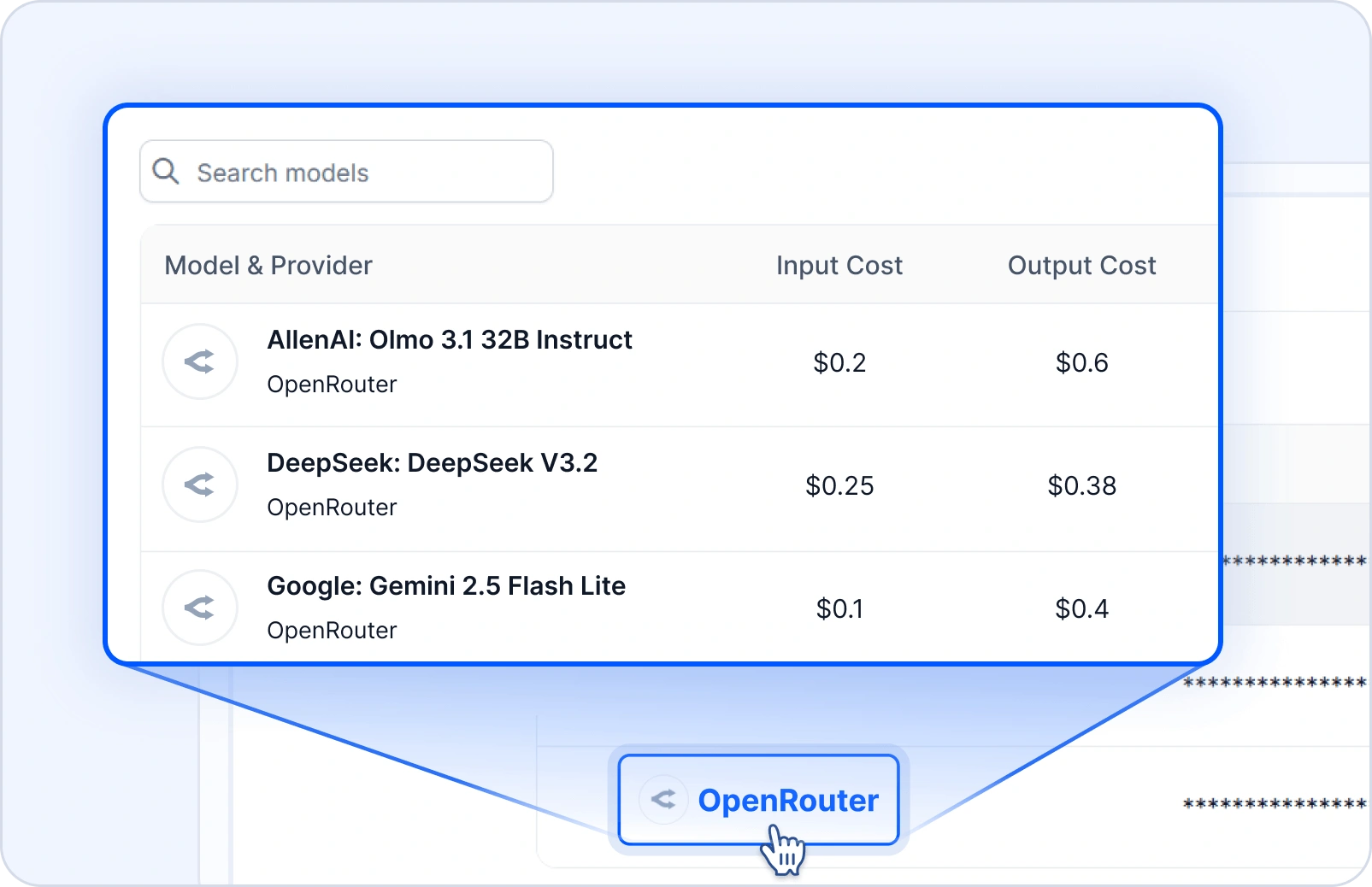Select the routing icon beside AllenAI Olmo 3.1
This screenshot has width=1372, height=887.
click(199, 361)
